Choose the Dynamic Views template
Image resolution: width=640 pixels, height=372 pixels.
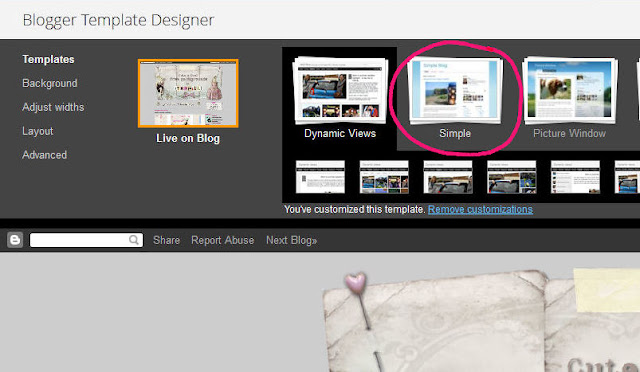(x=340, y=91)
